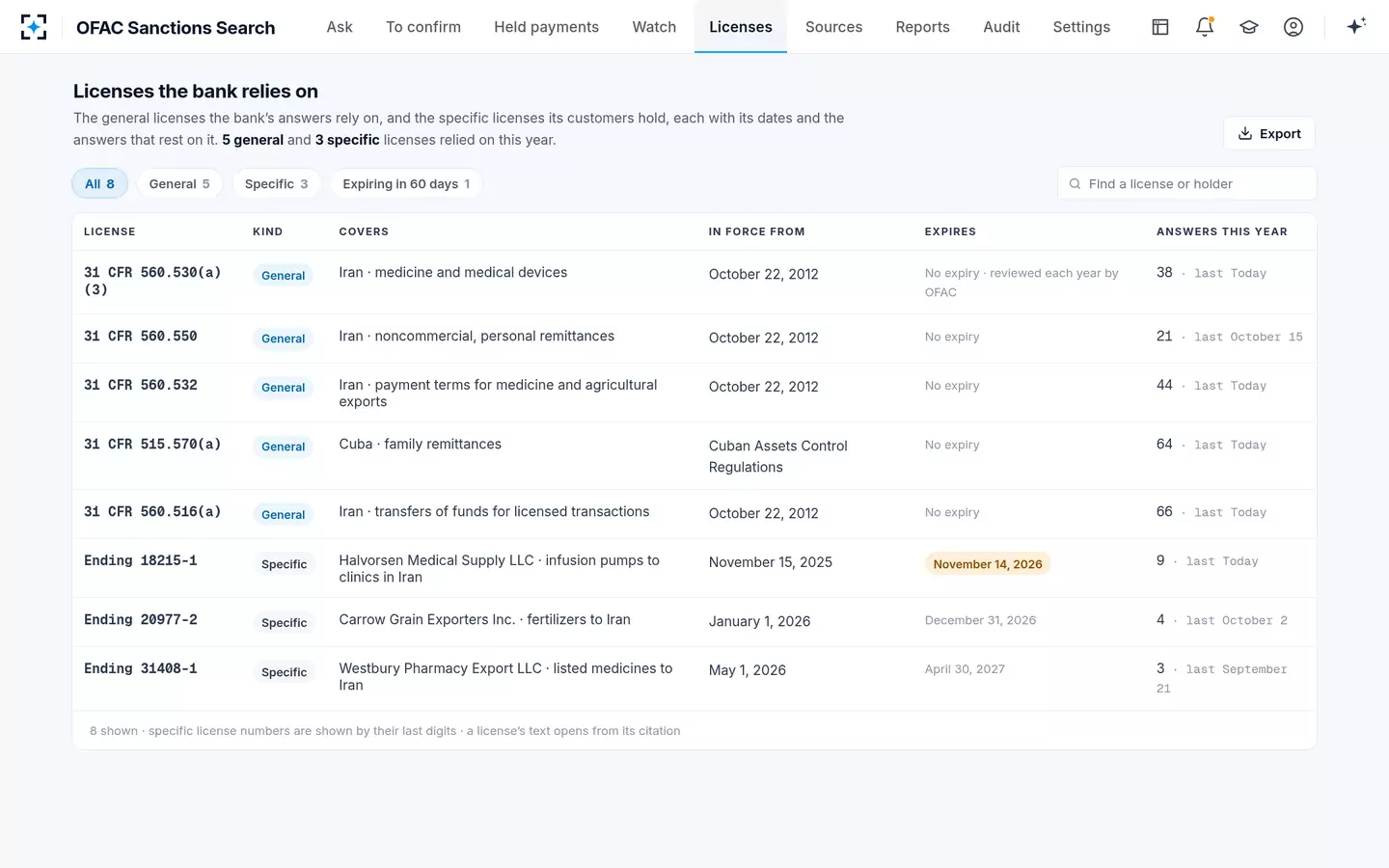Export the licenses list
Viewport: 1389px width, 868px height.
click(x=1269, y=134)
